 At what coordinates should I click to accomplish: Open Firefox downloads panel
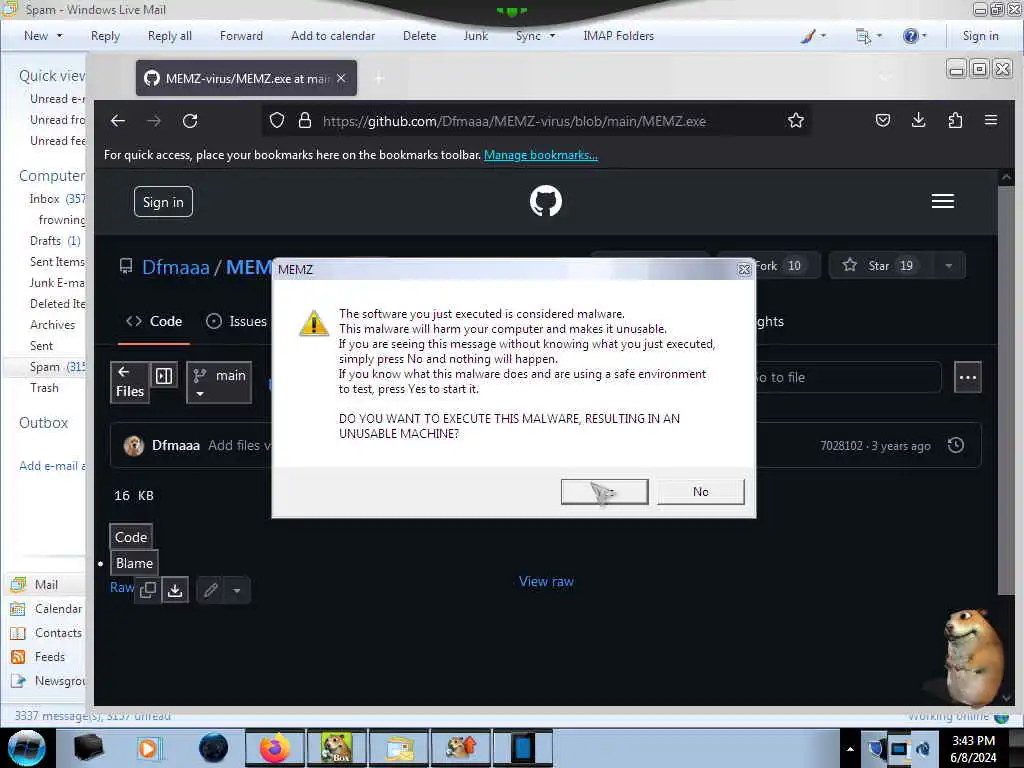(x=918, y=120)
